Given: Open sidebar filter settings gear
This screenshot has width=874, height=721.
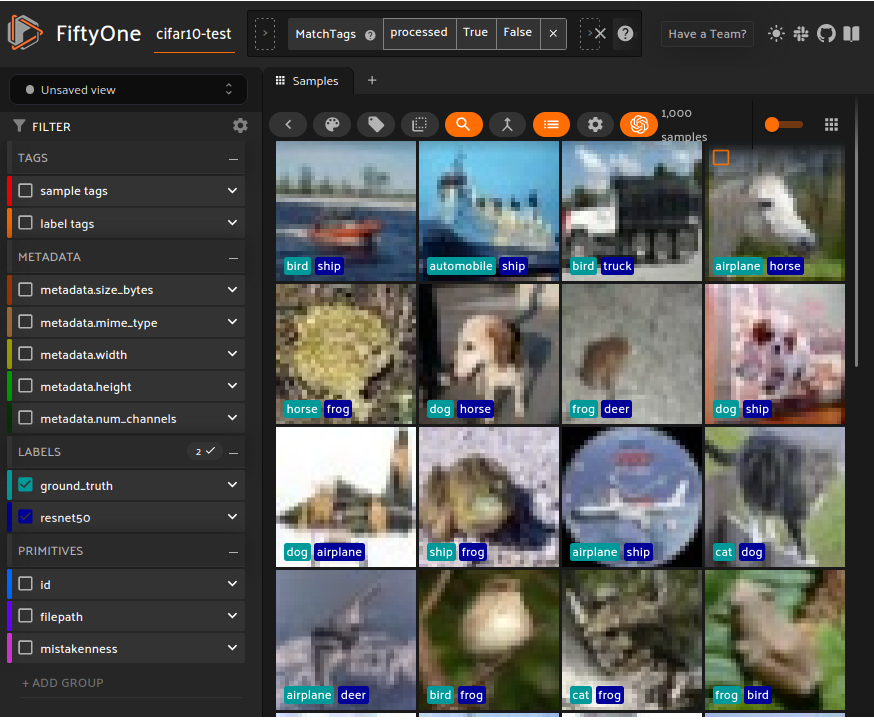Looking at the screenshot, I should [x=240, y=126].
